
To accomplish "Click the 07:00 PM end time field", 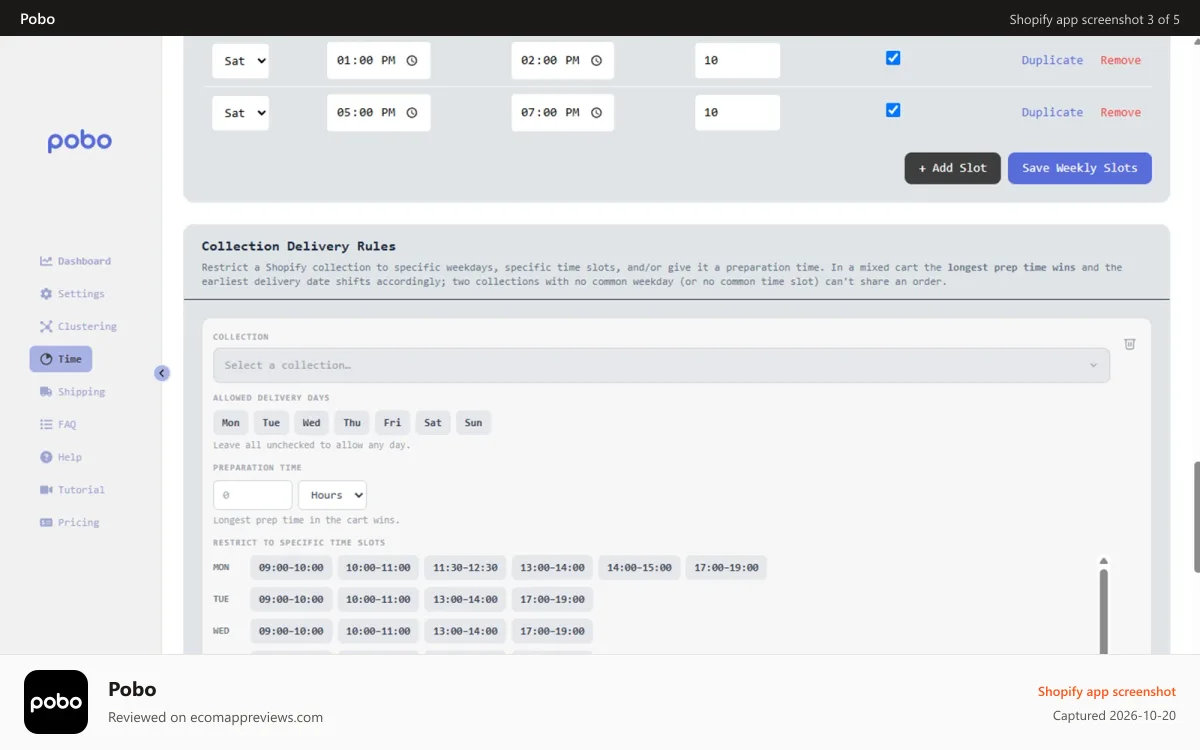I will pyautogui.click(x=563, y=113).
